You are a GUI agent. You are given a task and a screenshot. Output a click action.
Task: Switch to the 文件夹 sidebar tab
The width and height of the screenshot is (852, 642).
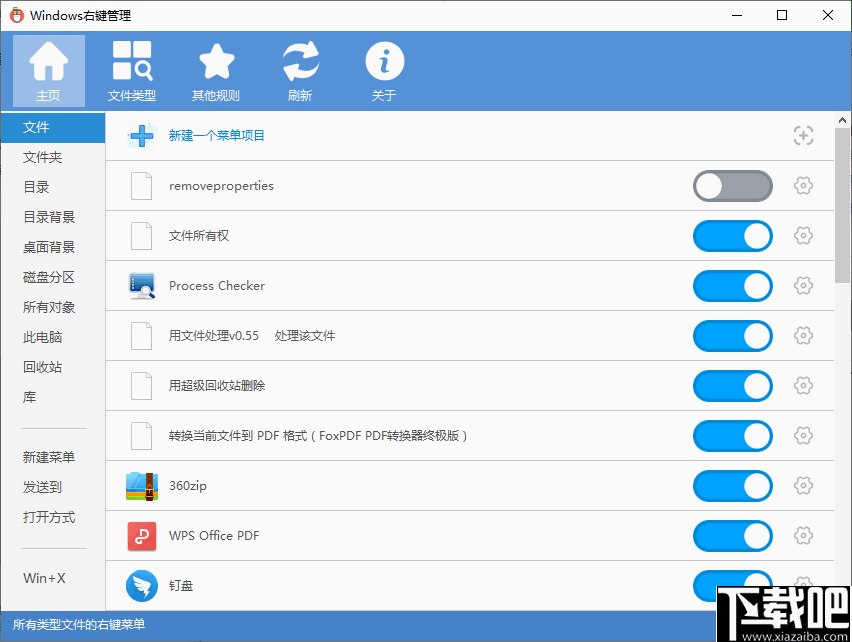(37, 157)
